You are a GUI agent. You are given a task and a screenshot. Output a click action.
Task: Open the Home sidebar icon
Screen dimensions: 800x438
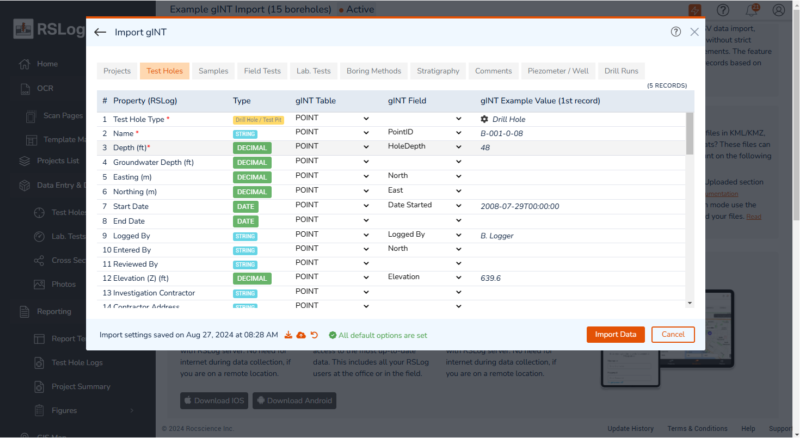pos(24,64)
